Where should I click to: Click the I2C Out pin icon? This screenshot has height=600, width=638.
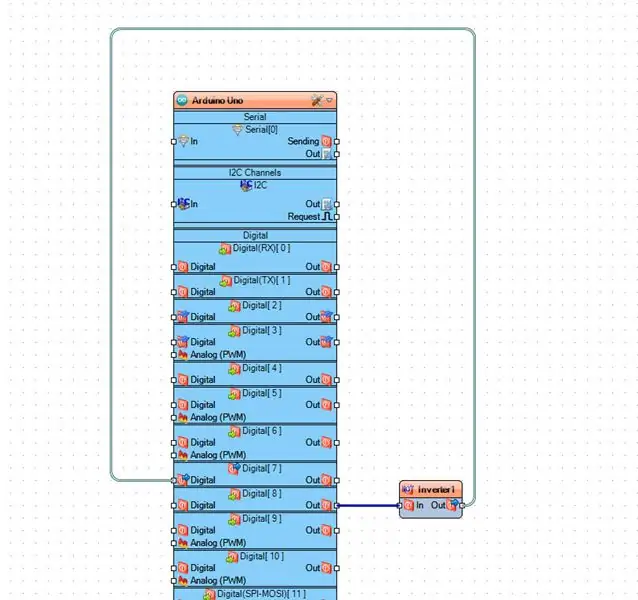coord(327,204)
